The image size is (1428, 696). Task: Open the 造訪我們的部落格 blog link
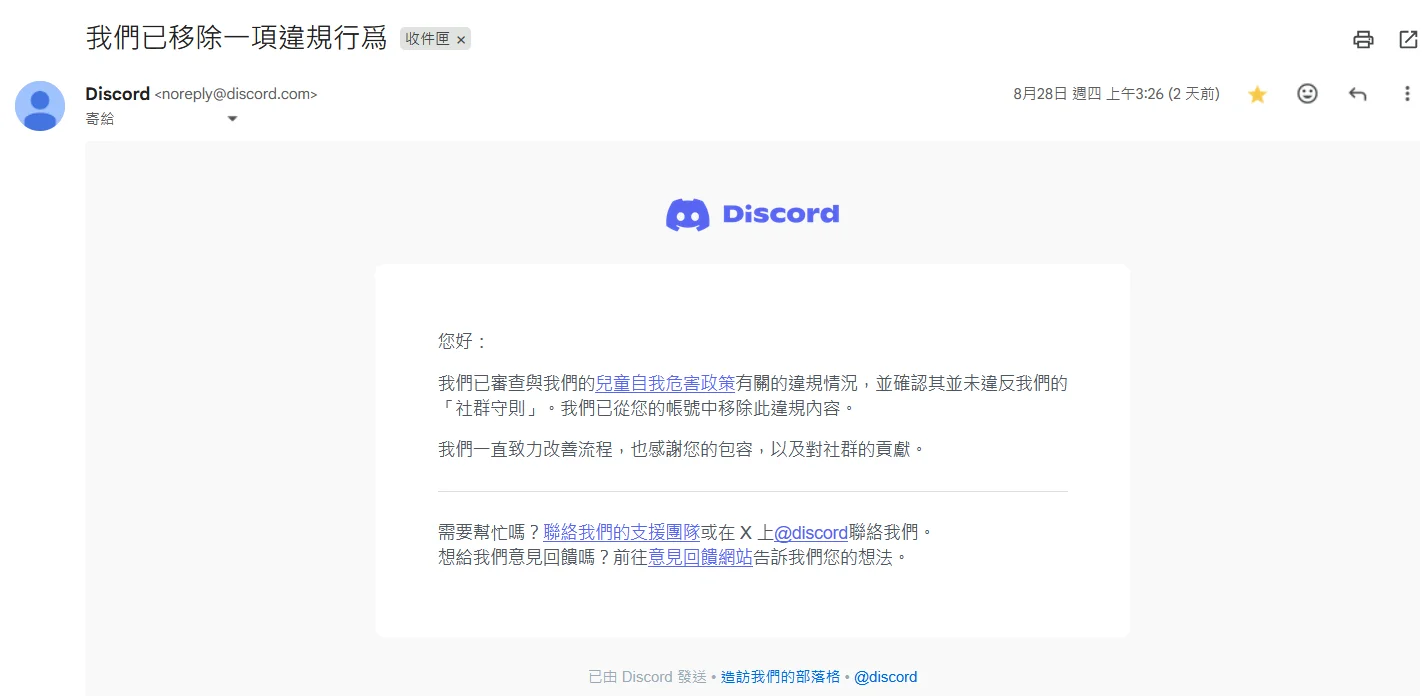[x=779, y=676]
